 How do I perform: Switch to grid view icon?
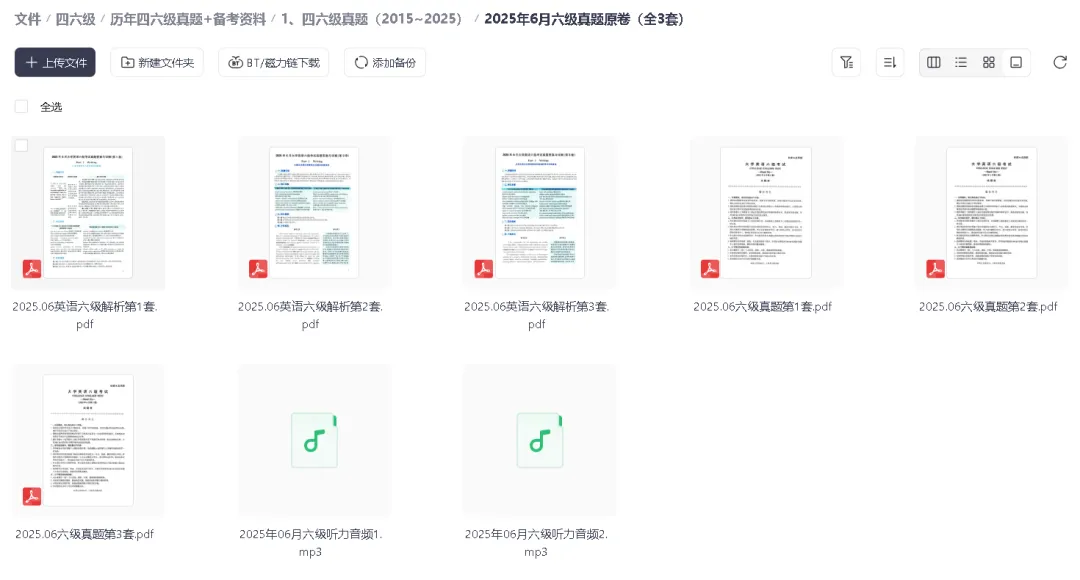[x=988, y=62]
